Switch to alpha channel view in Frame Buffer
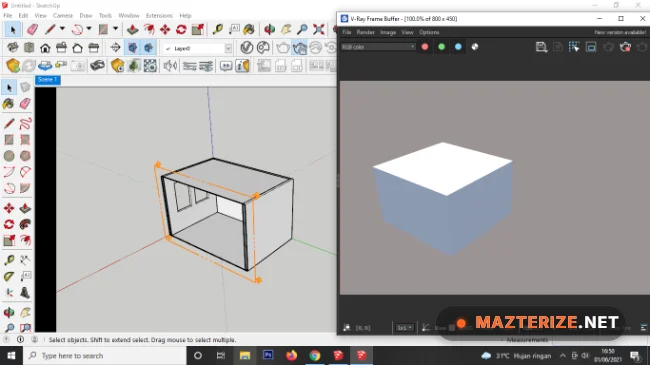The image size is (650, 365). (x=475, y=47)
